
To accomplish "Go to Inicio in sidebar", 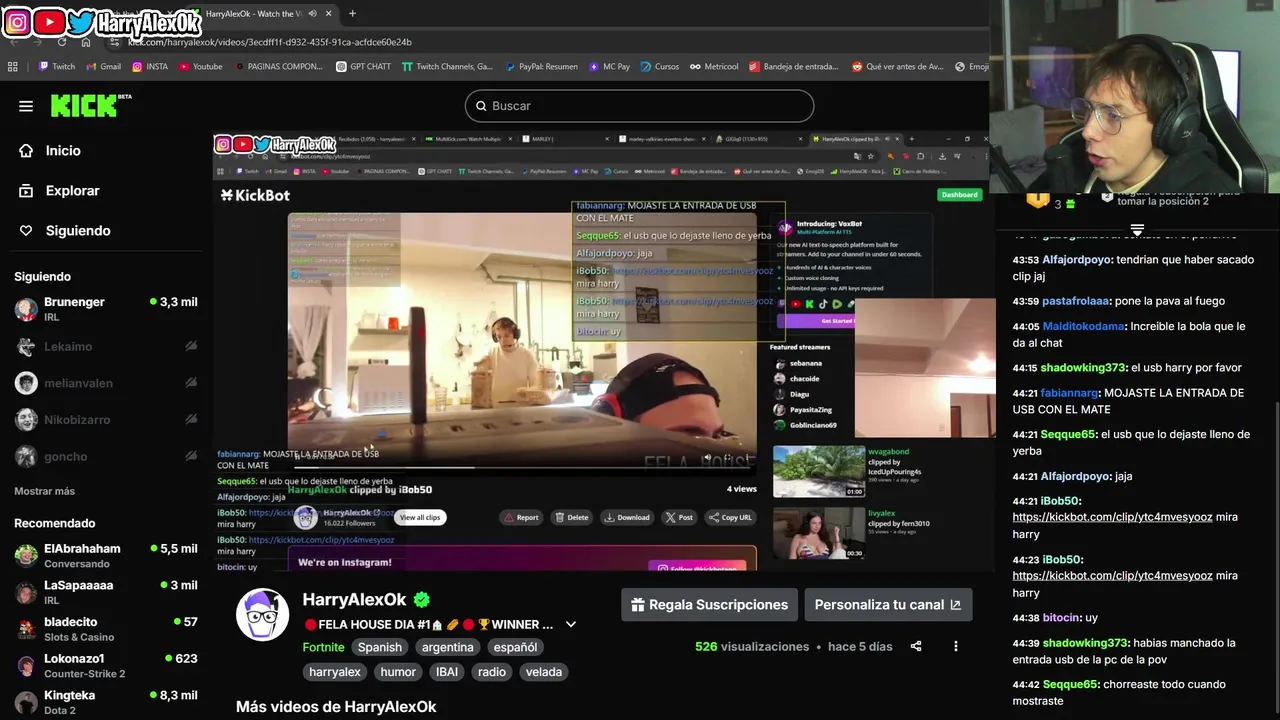I will 63,150.
